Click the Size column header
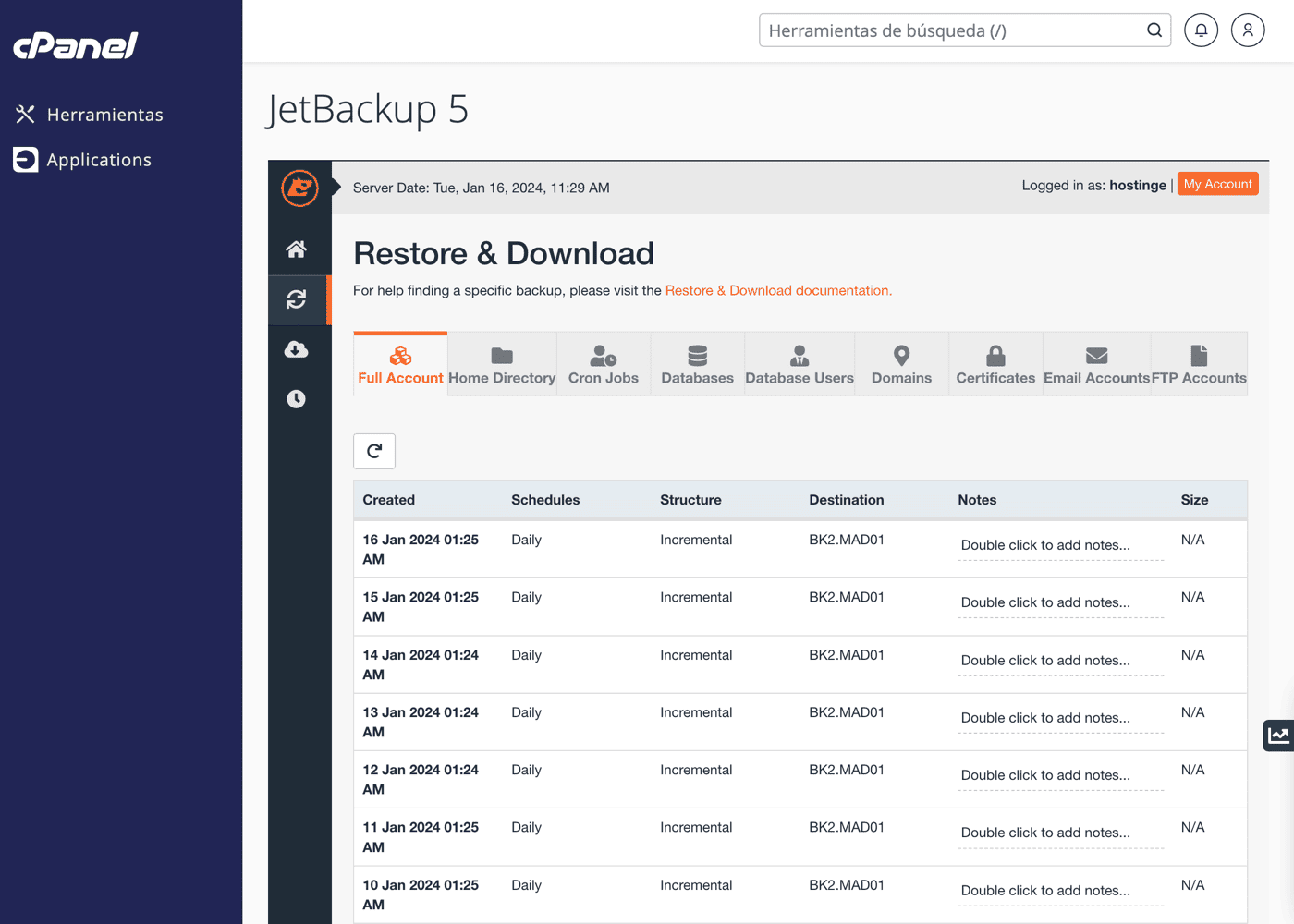 [1194, 500]
